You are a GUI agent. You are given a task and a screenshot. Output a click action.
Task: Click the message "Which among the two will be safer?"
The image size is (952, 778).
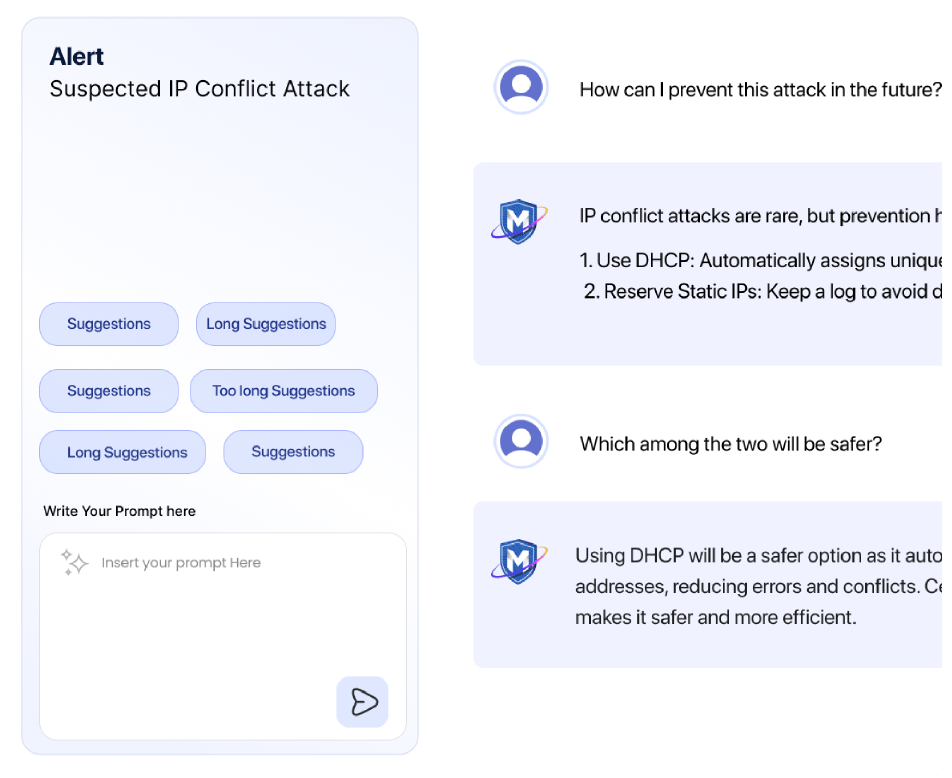(x=730, y=444)
